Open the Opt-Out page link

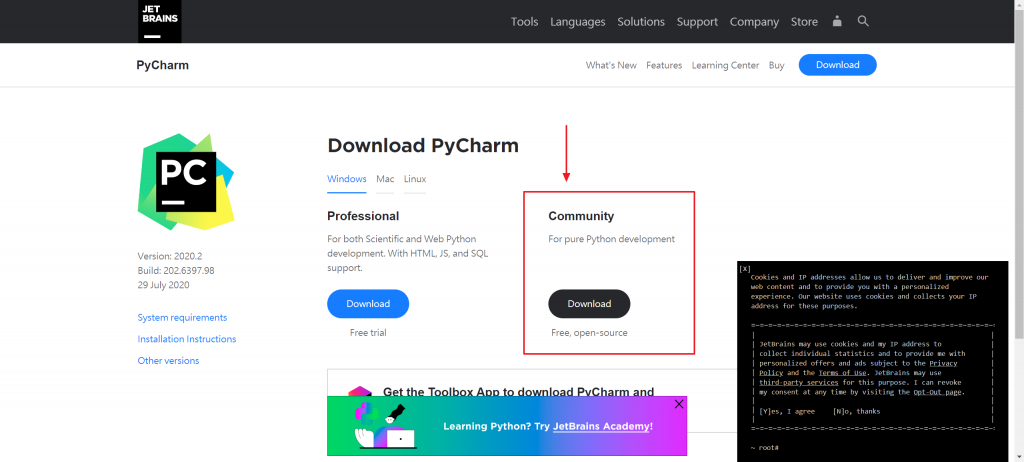coord(938,392)
